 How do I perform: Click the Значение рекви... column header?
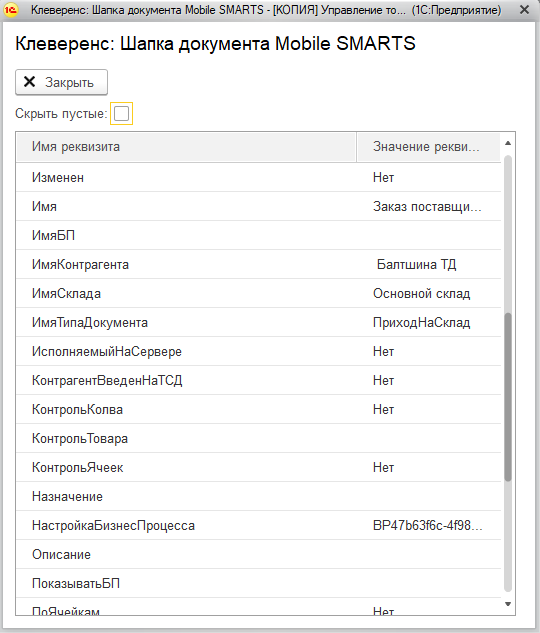[429, 147]
